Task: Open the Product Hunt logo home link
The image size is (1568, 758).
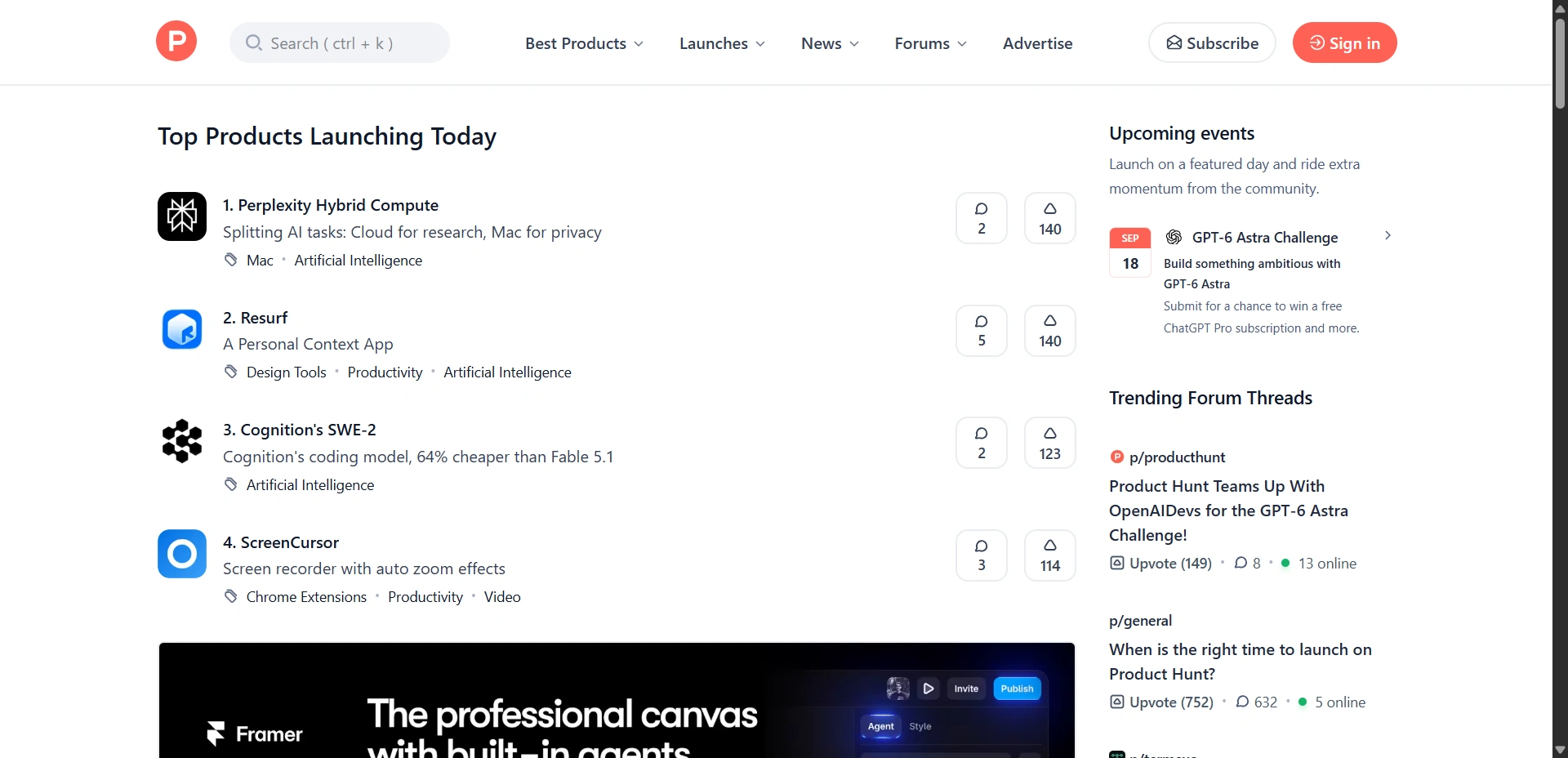Action: coord(176,42)
